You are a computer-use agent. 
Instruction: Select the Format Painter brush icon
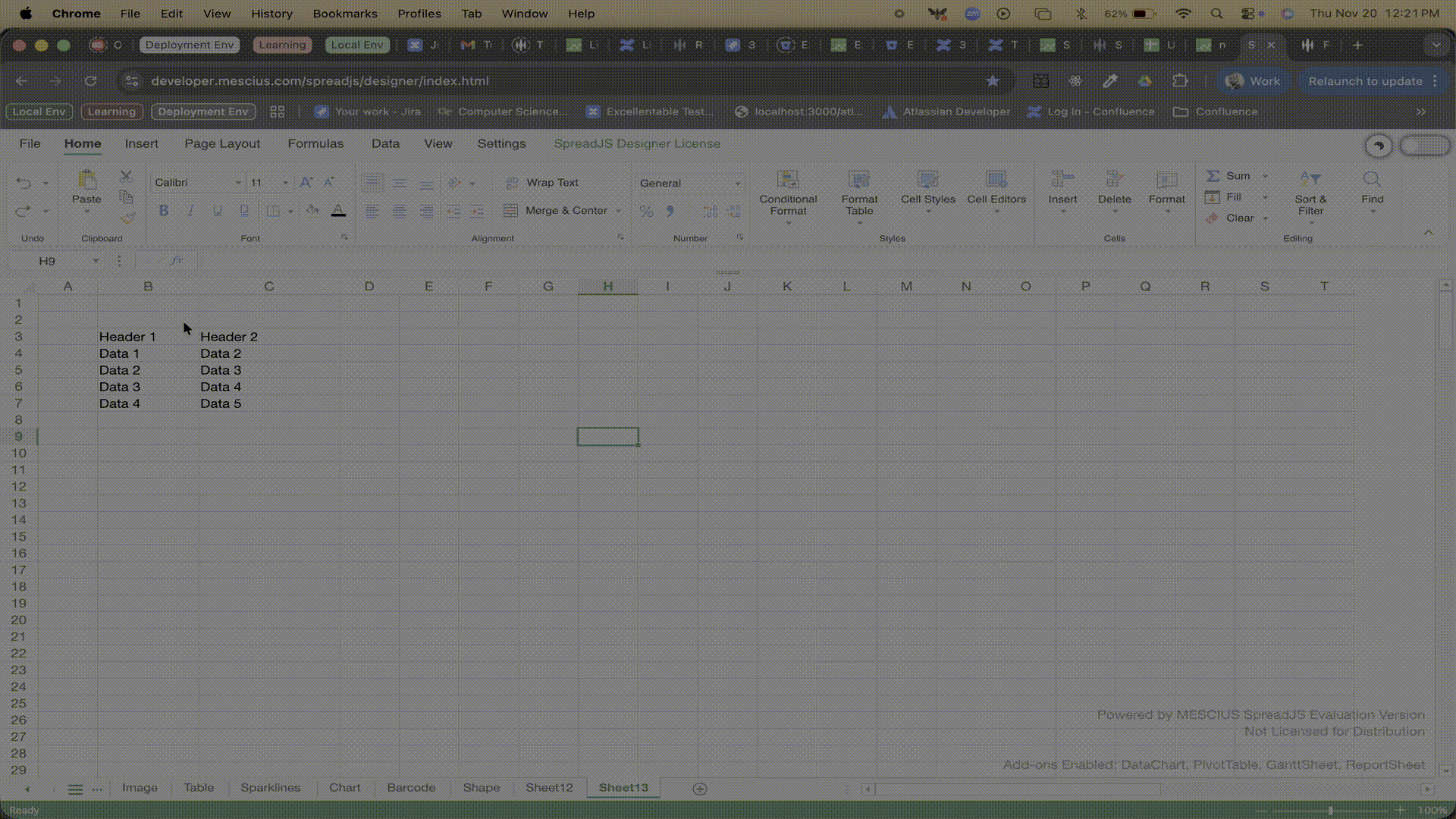click(127, 218)
